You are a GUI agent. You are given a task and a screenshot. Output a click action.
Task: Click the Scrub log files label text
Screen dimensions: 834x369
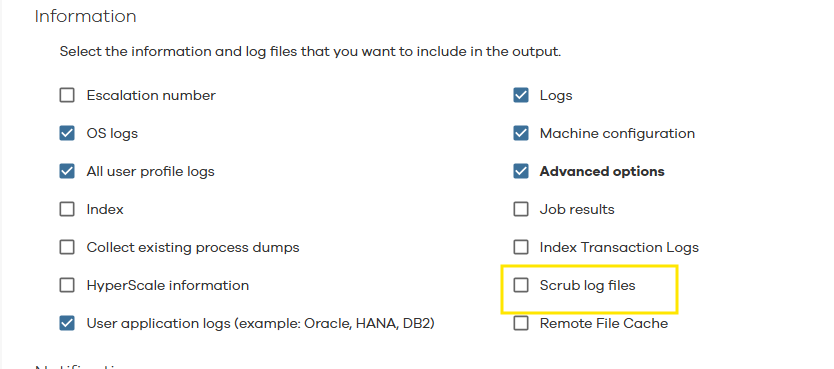pos(588,286)
